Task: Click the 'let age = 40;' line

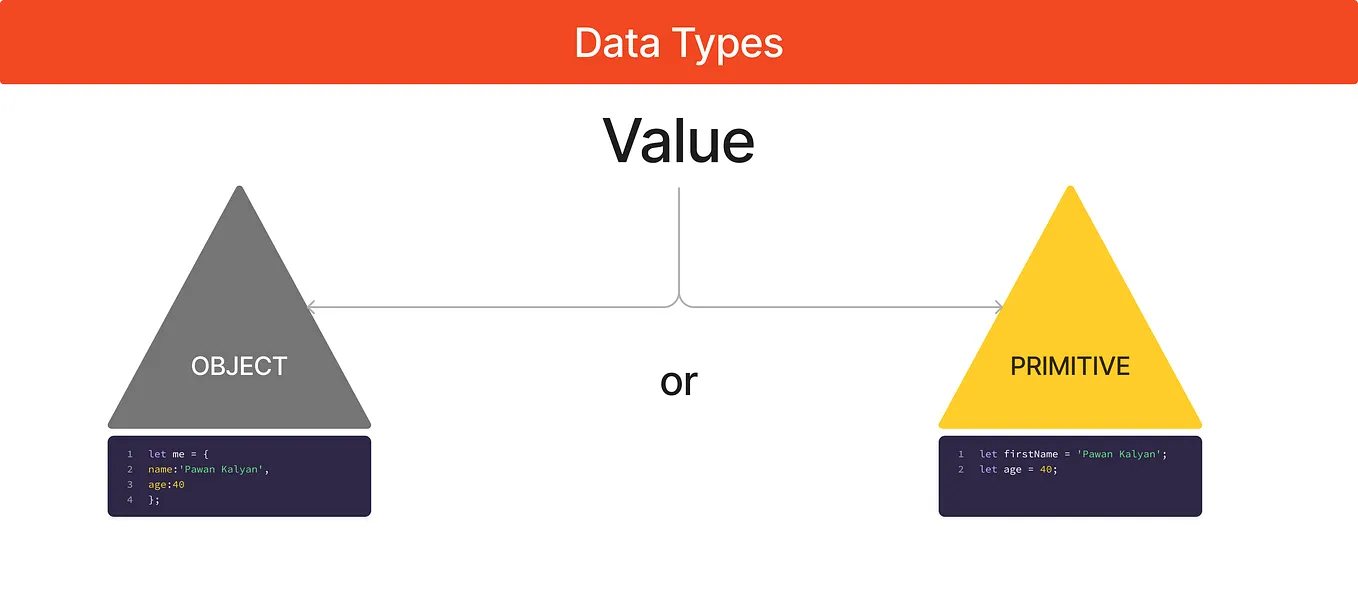Action: [1018, 469]
